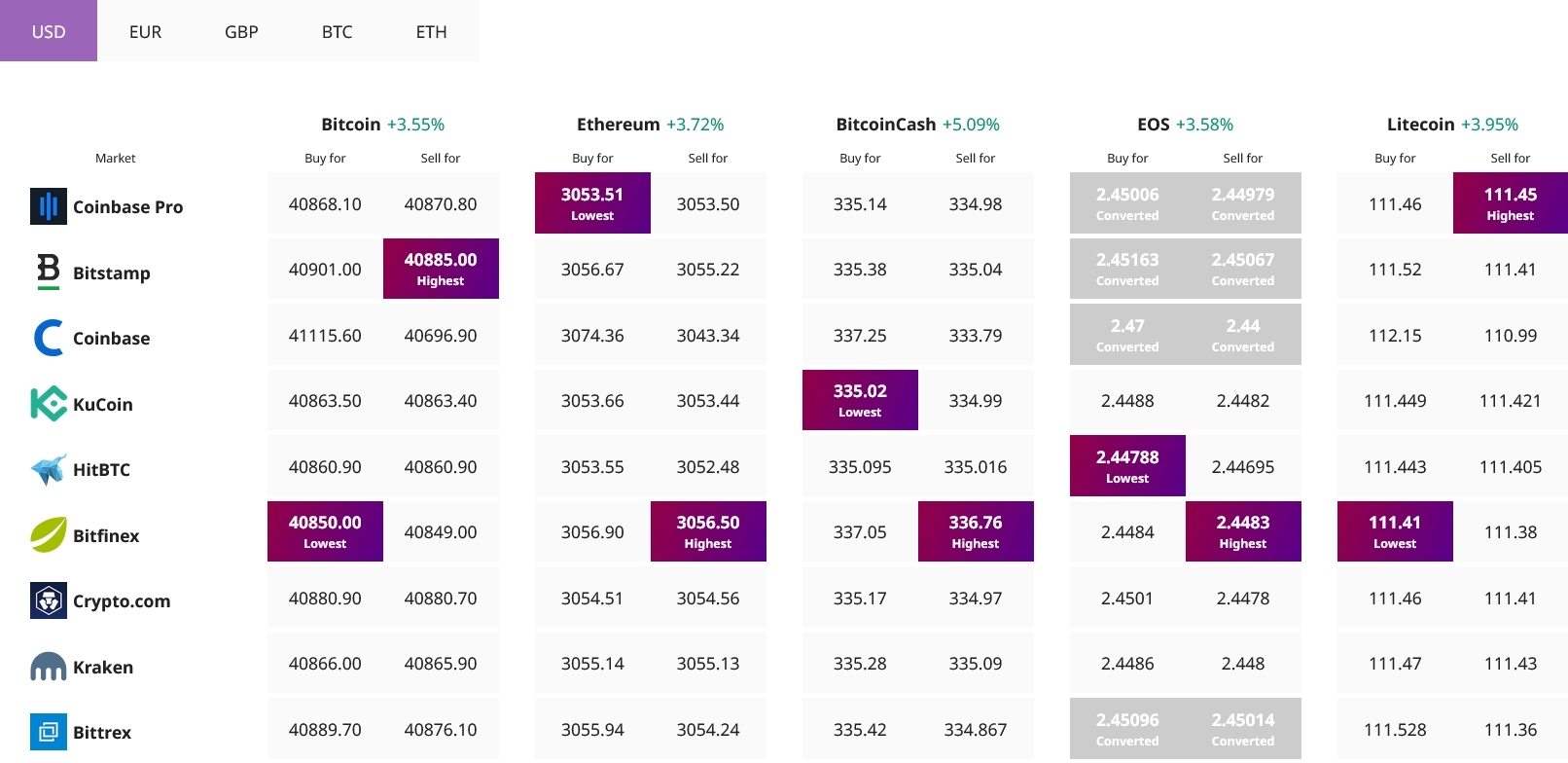Click Coinbase Ethereum buy price 3074.36
Image resolution: width=1568 pixels, height=763 pixels.
click(592, 336)
